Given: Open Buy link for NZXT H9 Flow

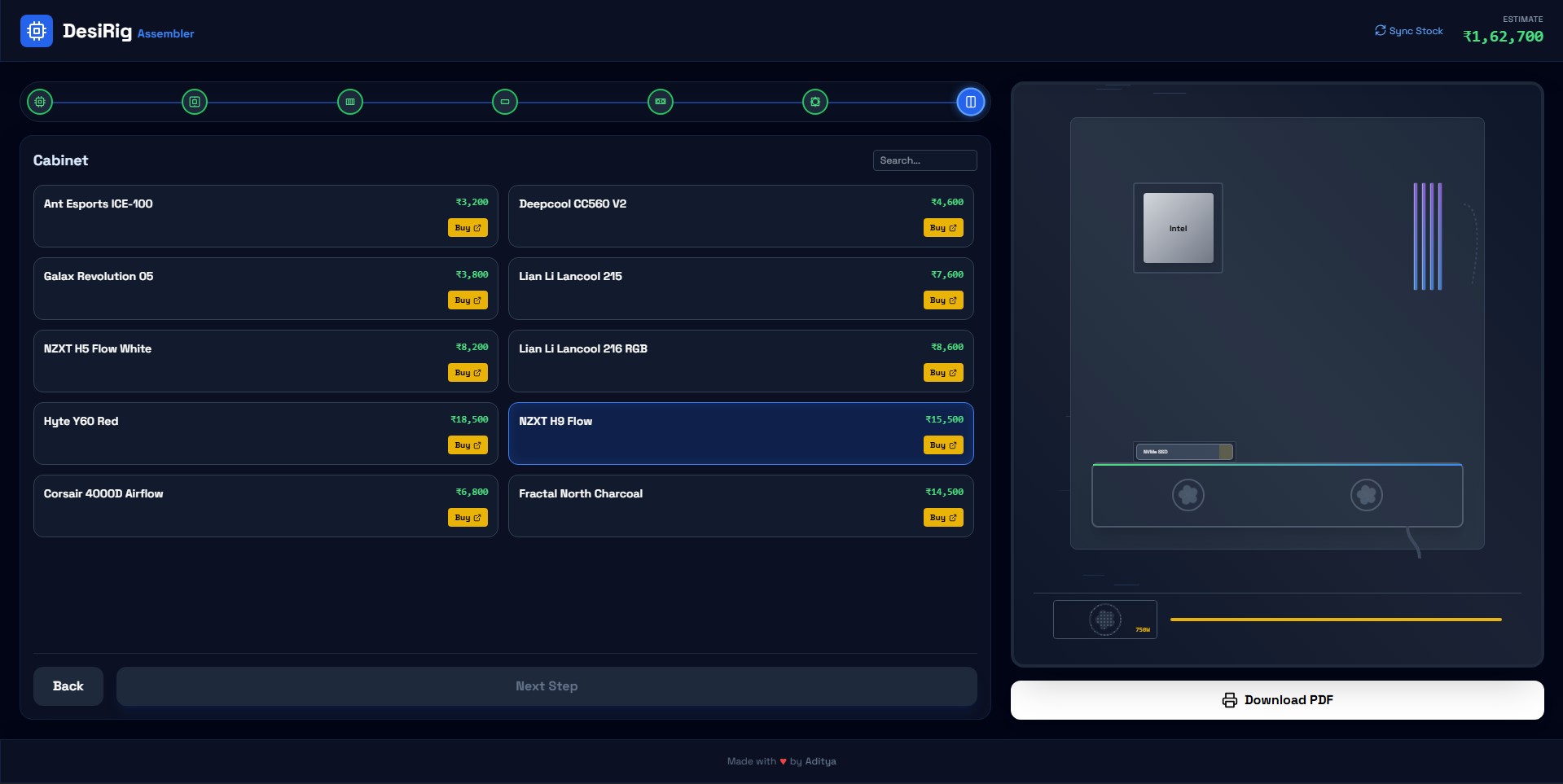Looking at the screenshot, I should click(943, 445).
